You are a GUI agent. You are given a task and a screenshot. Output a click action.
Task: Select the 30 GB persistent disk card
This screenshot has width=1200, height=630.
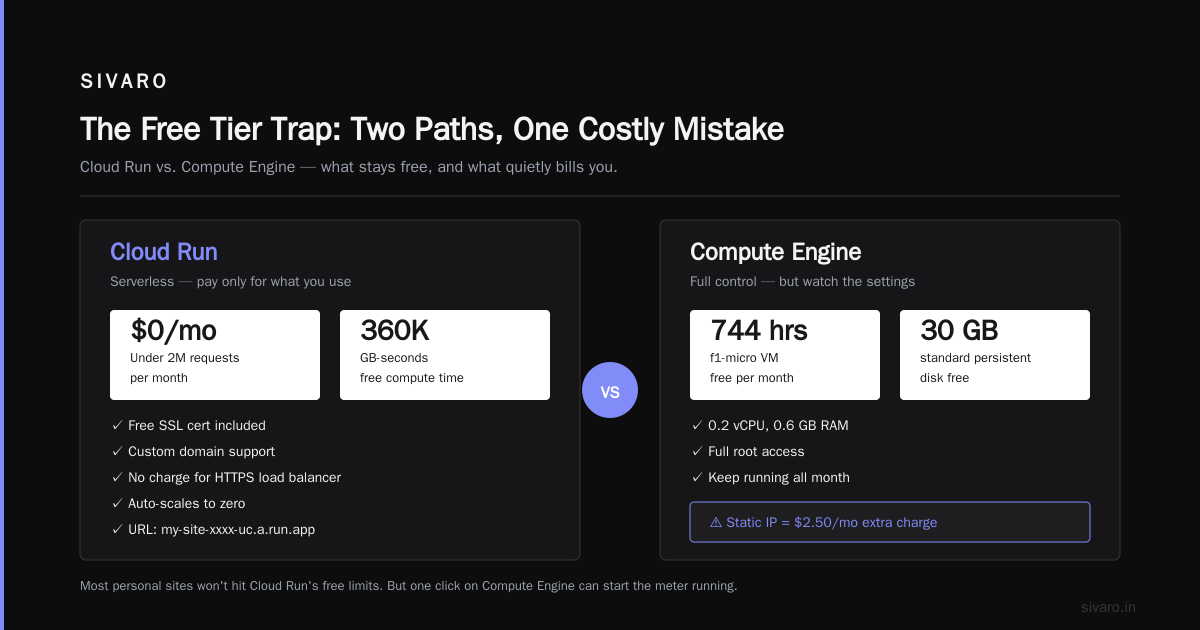coord(995,355)
